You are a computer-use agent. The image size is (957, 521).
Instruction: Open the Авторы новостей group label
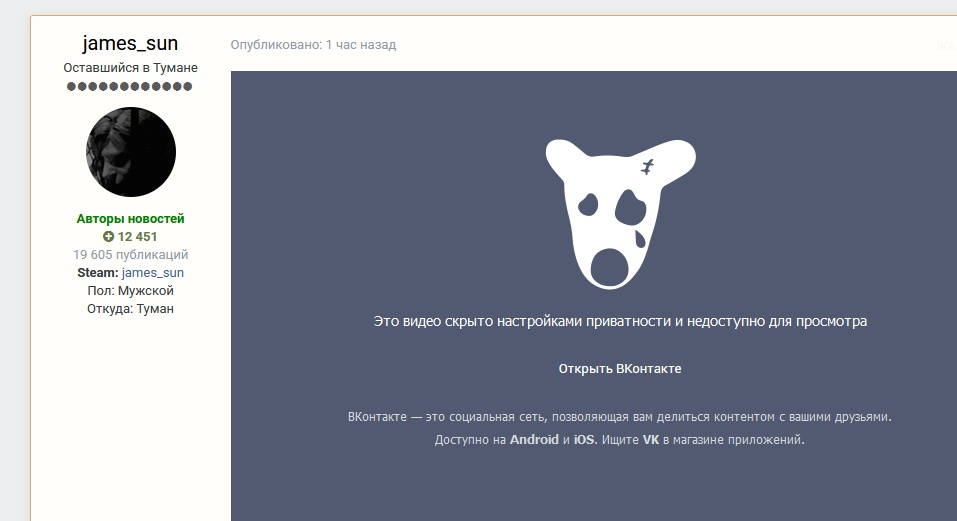(131, 218)
